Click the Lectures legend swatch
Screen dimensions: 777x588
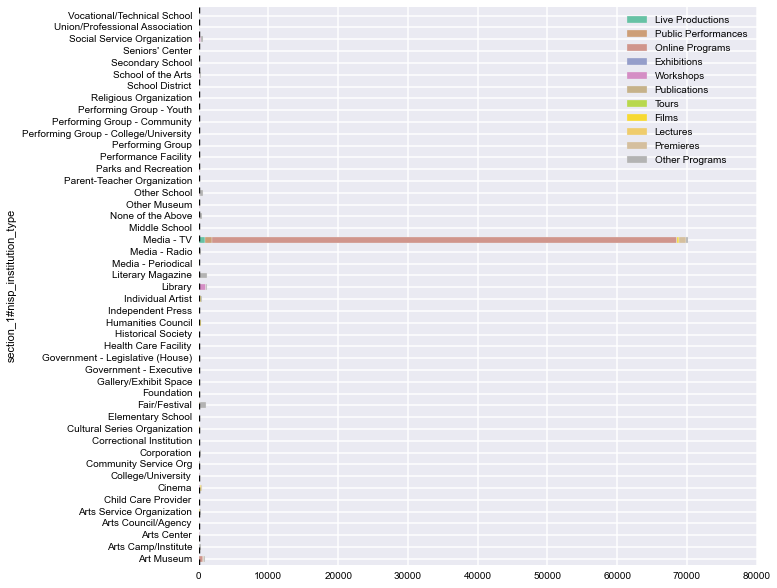[637, 132]
